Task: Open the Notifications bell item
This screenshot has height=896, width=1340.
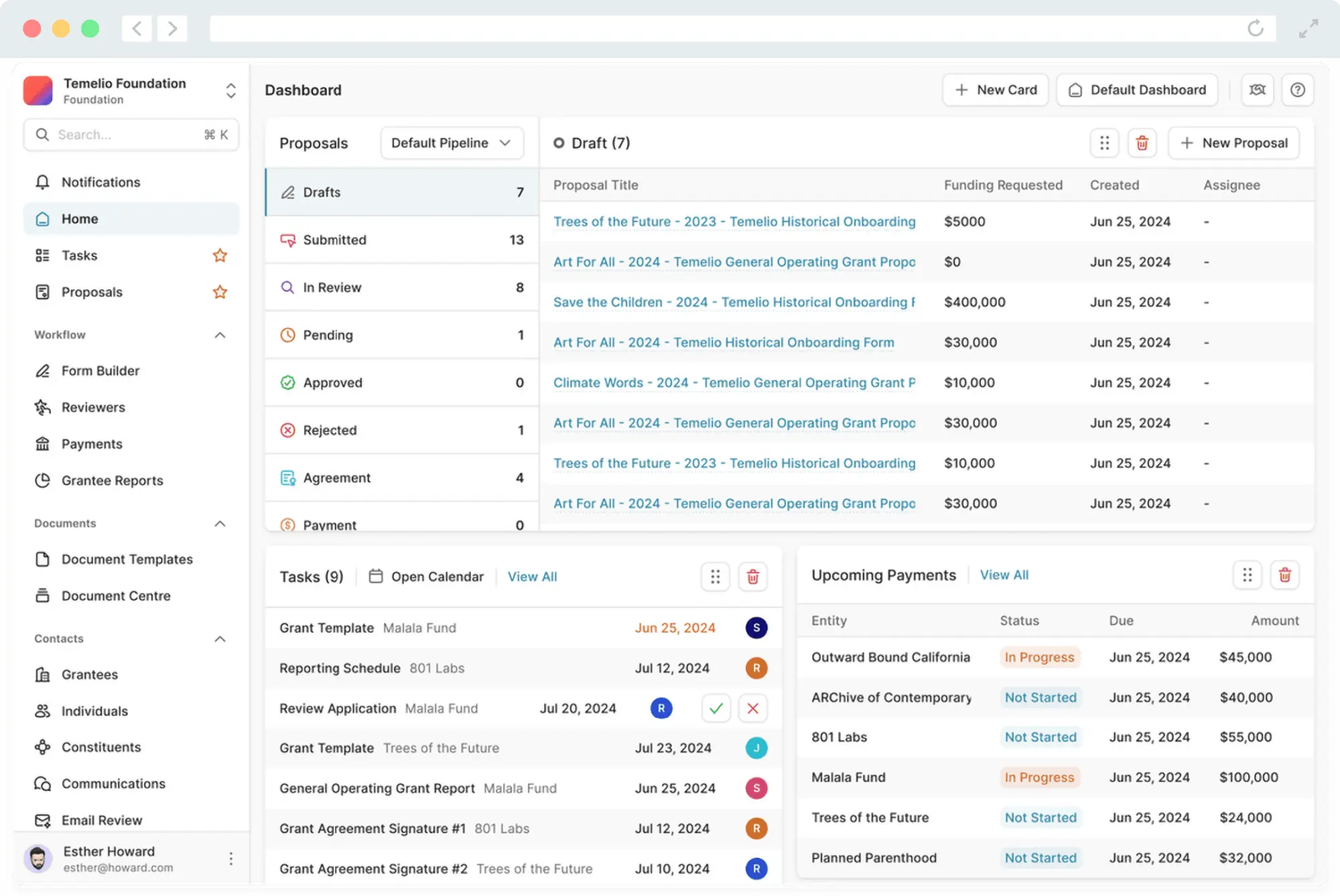Action: (x=131, y=182)
